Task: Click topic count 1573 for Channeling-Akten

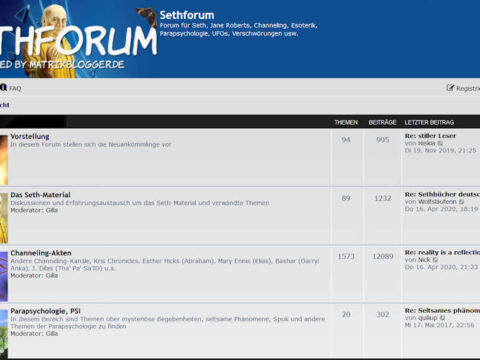Action: click(x=346, y=256)
